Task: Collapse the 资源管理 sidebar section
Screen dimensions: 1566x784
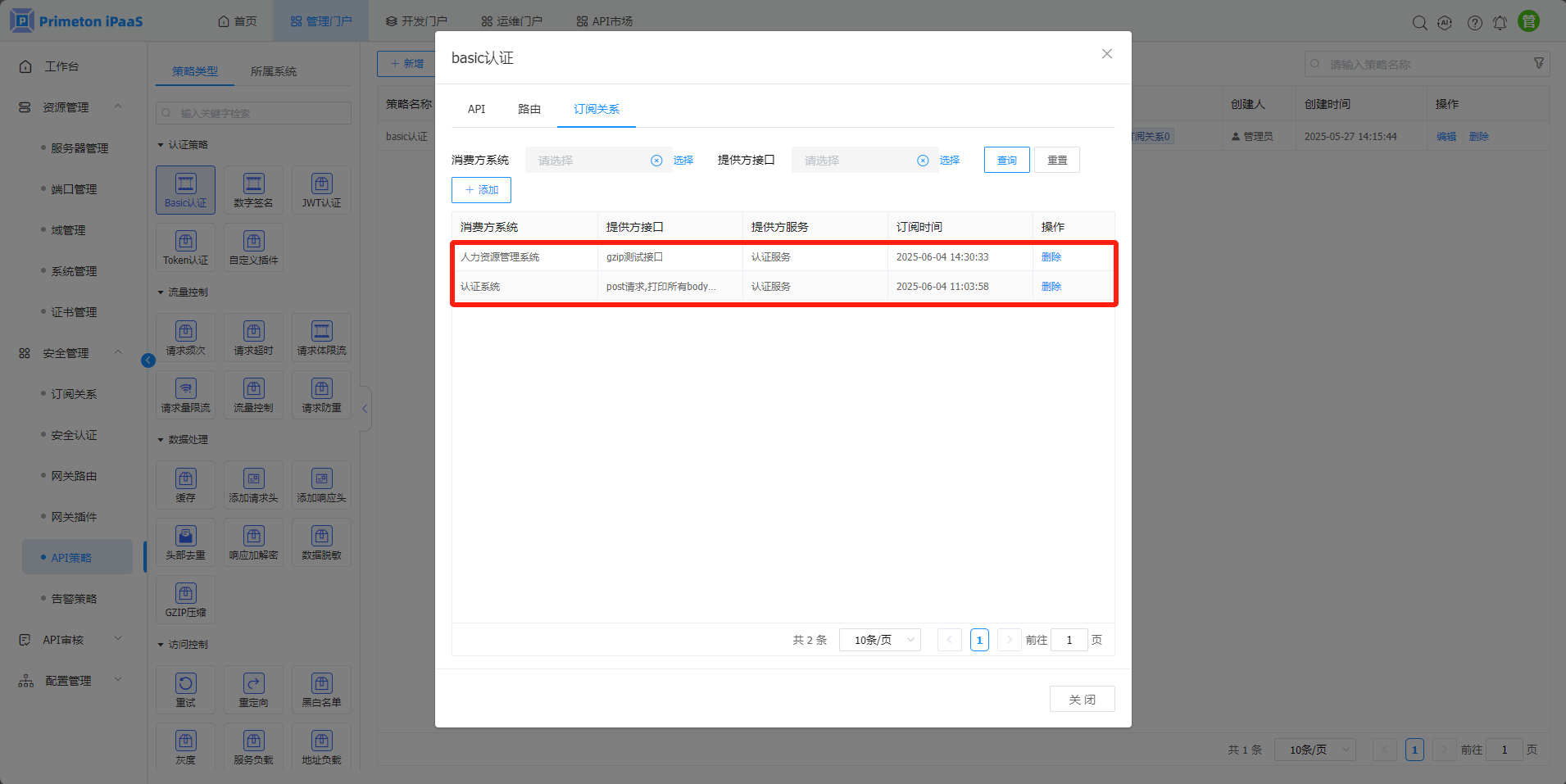Action: (118, 107)
